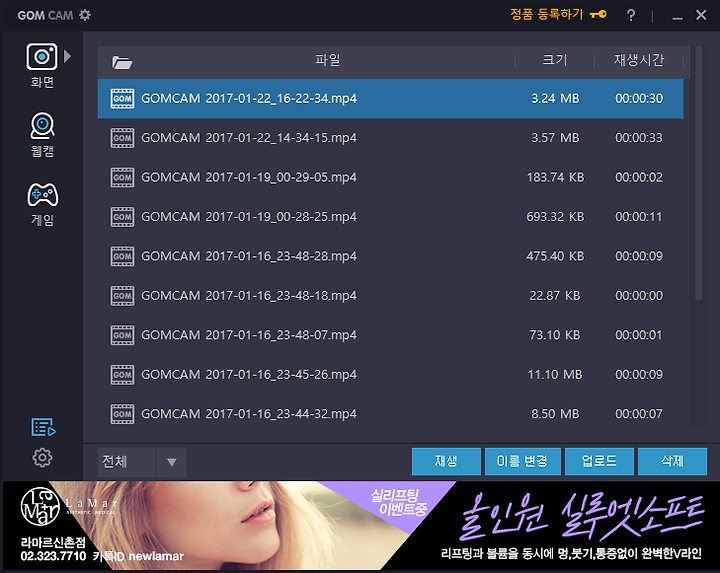
Task: Open the 전체 filter dropdown
Action: (x=142, y=462)
